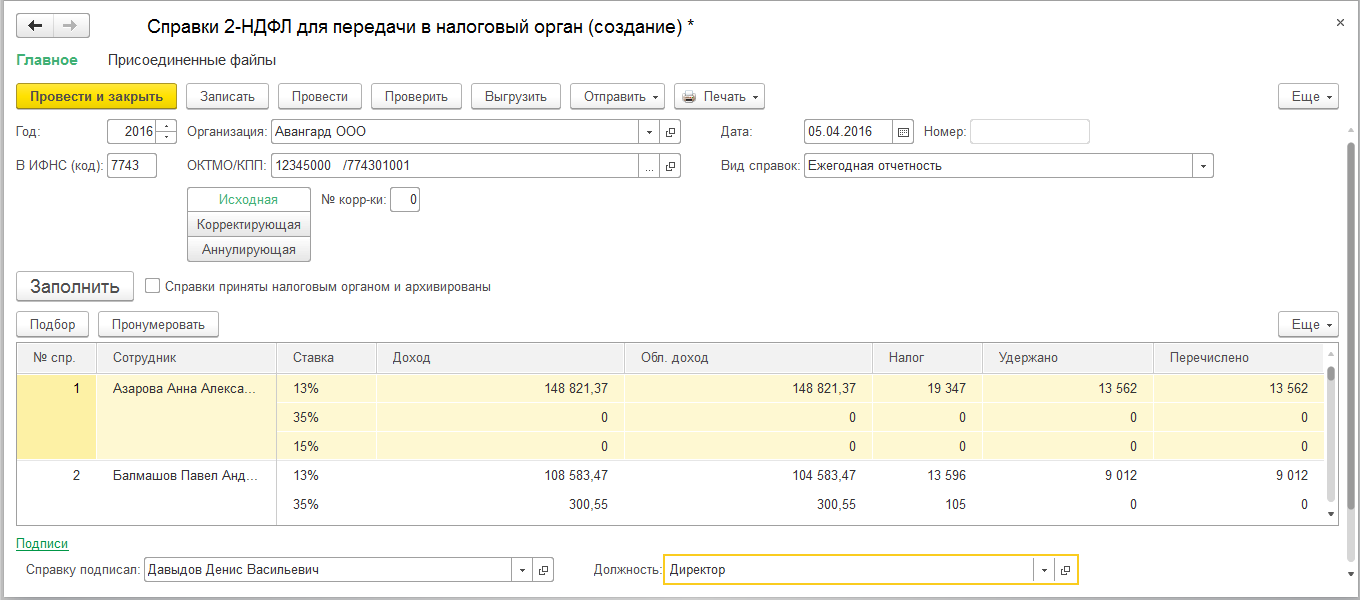Expand the Должность dropdown arrow
Image resolution: width=1360 pixels, height=600 pixels.
point(1044,570)
